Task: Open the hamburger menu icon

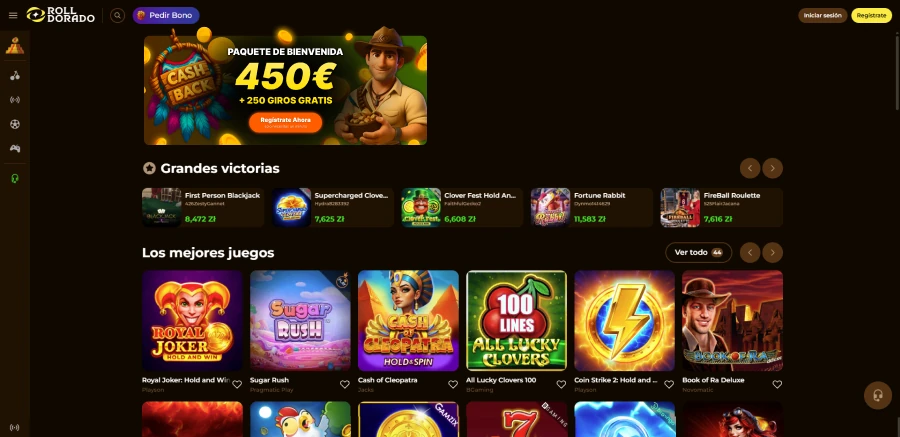Action: [x=13, y=16]
